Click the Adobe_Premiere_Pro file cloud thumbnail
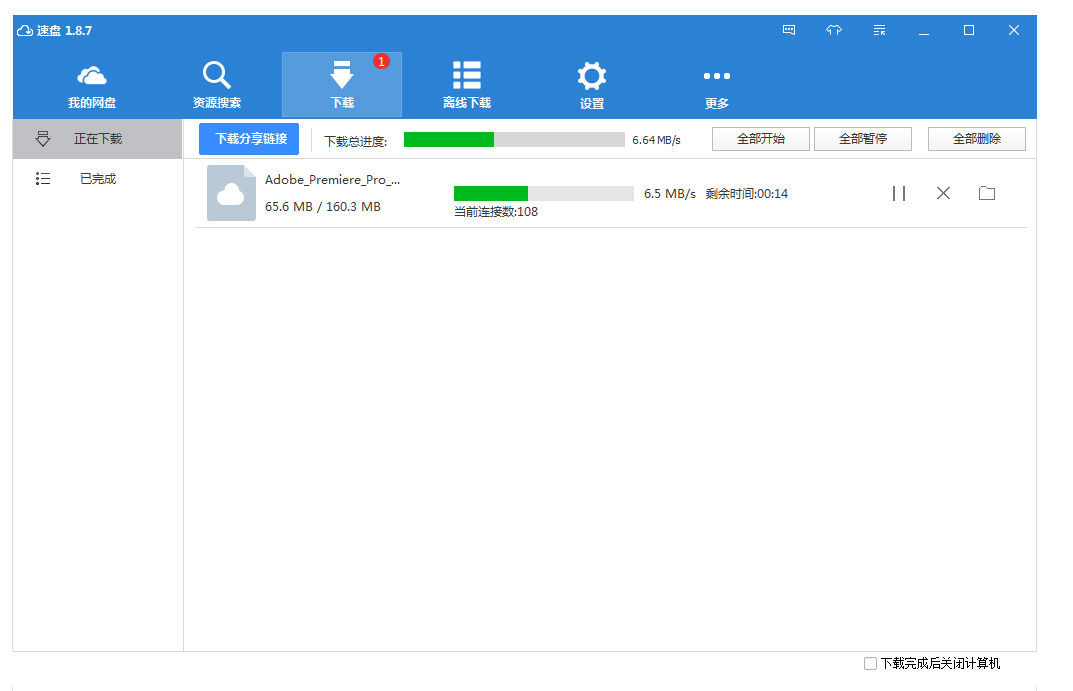This screenshot has height=691, width=1073. [x=231, y=193]
